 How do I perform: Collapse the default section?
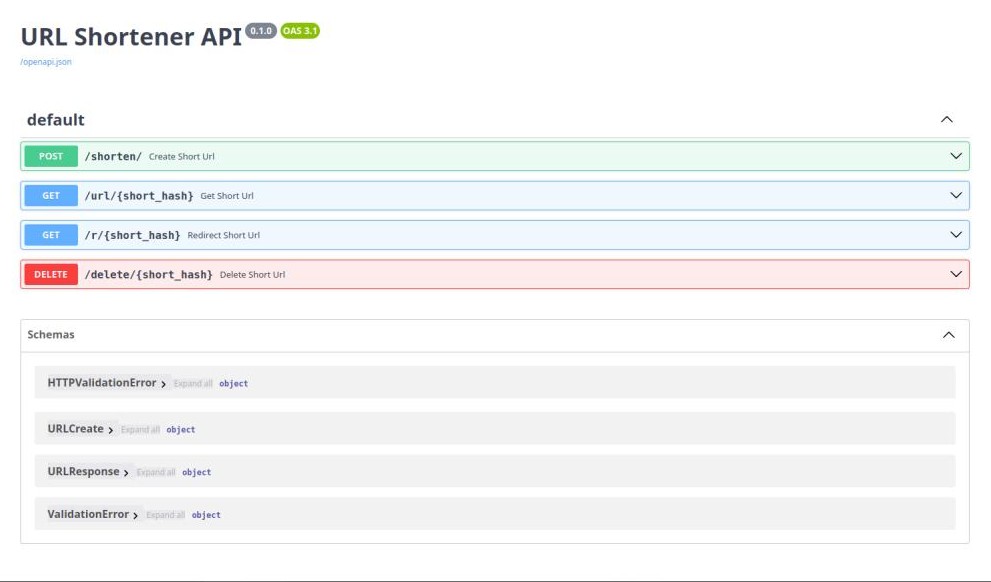[x=948, y=118]
